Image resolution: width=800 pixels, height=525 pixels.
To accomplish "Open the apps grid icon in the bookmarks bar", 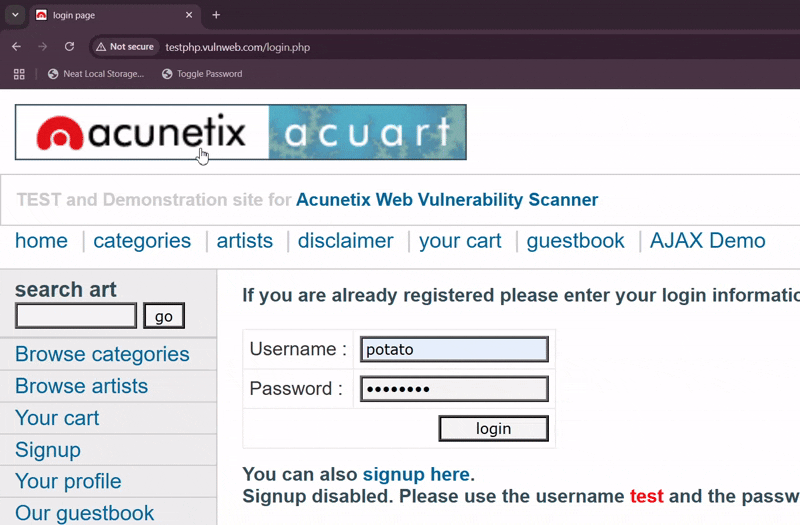I will 19,74.
